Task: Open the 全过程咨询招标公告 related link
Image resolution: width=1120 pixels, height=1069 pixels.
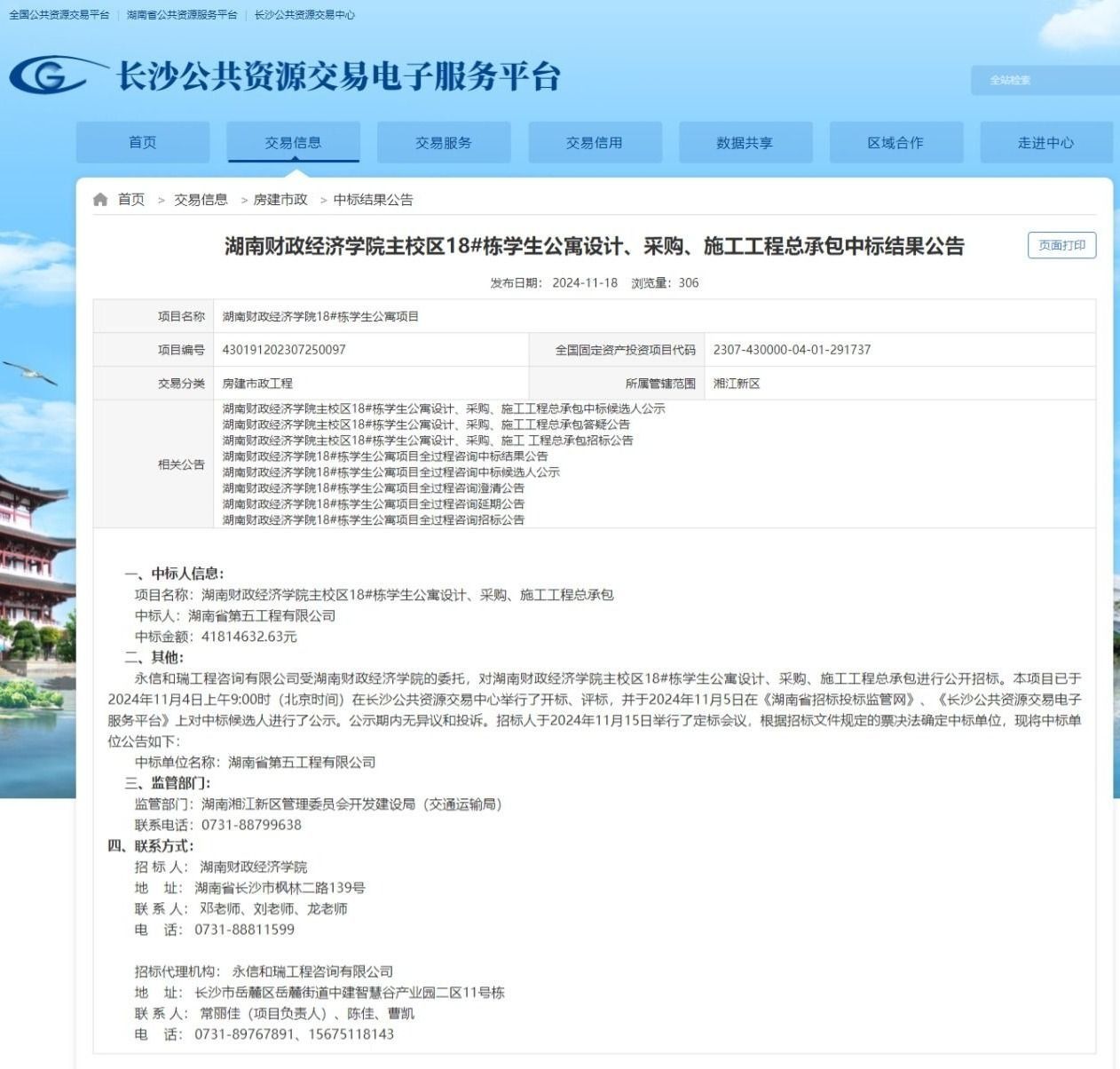Action: [374, 520]
